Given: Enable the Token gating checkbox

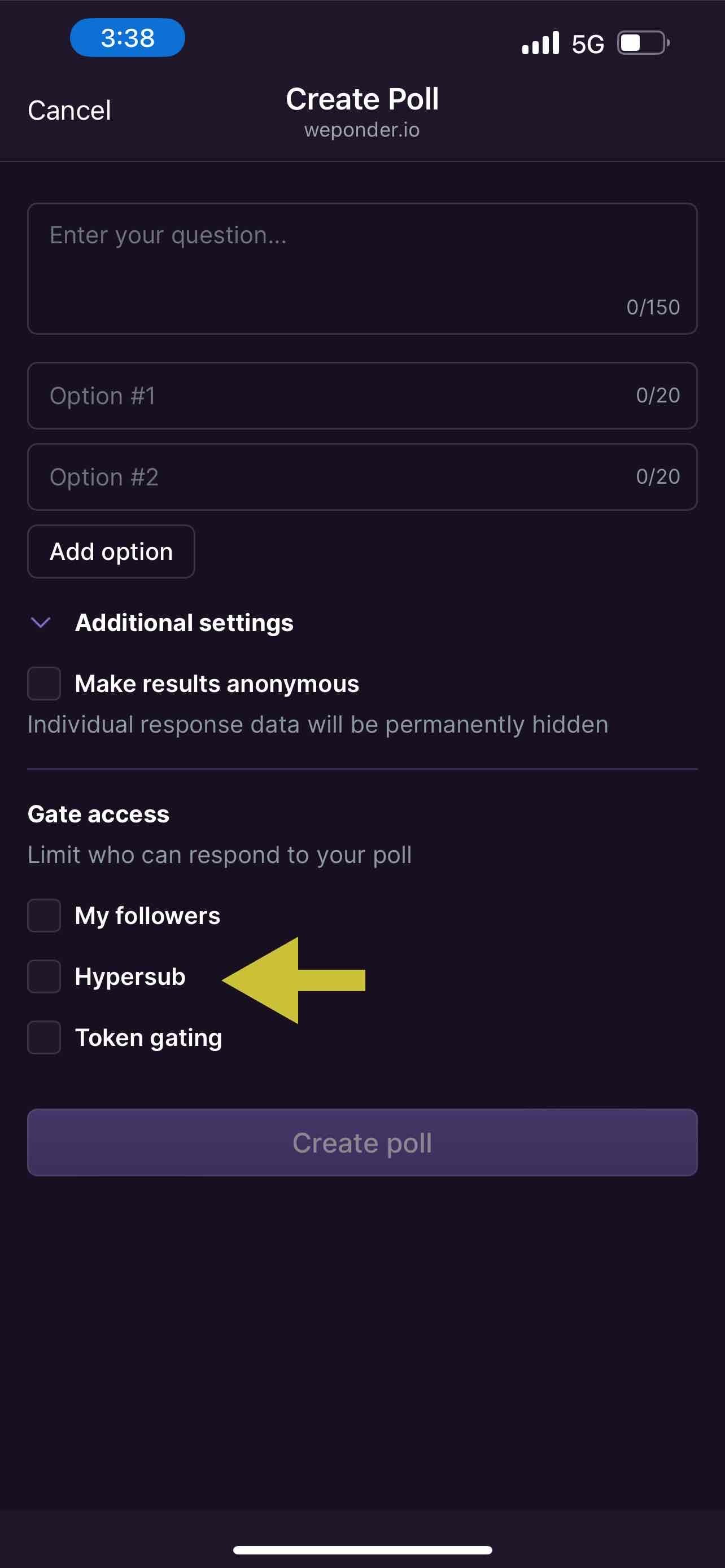Looking at the screenshot, I should (44, 1037).
